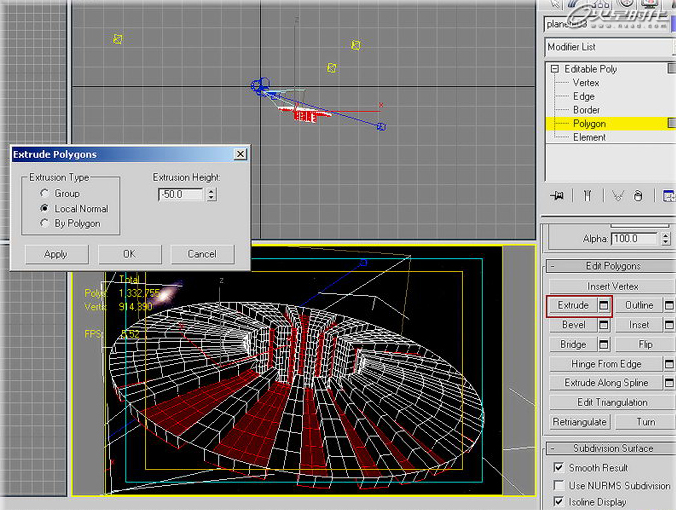
Task: Disable Smooth Result checkbox
Action: pos(558,467)
